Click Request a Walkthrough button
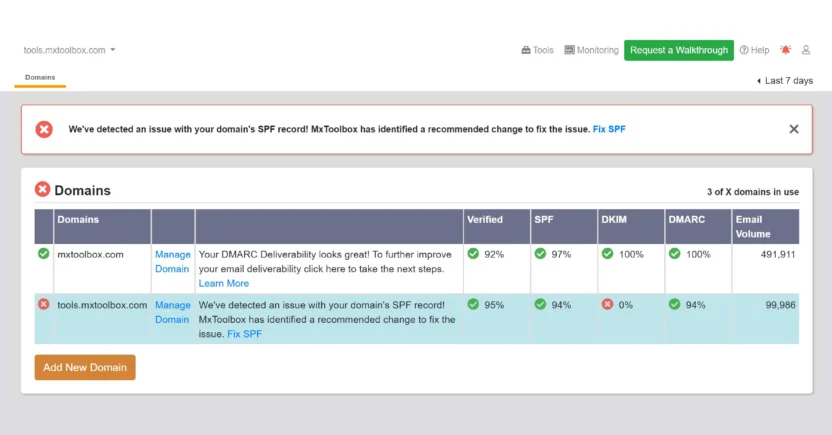Screen dimensions: 832x435 click(679, 50)
